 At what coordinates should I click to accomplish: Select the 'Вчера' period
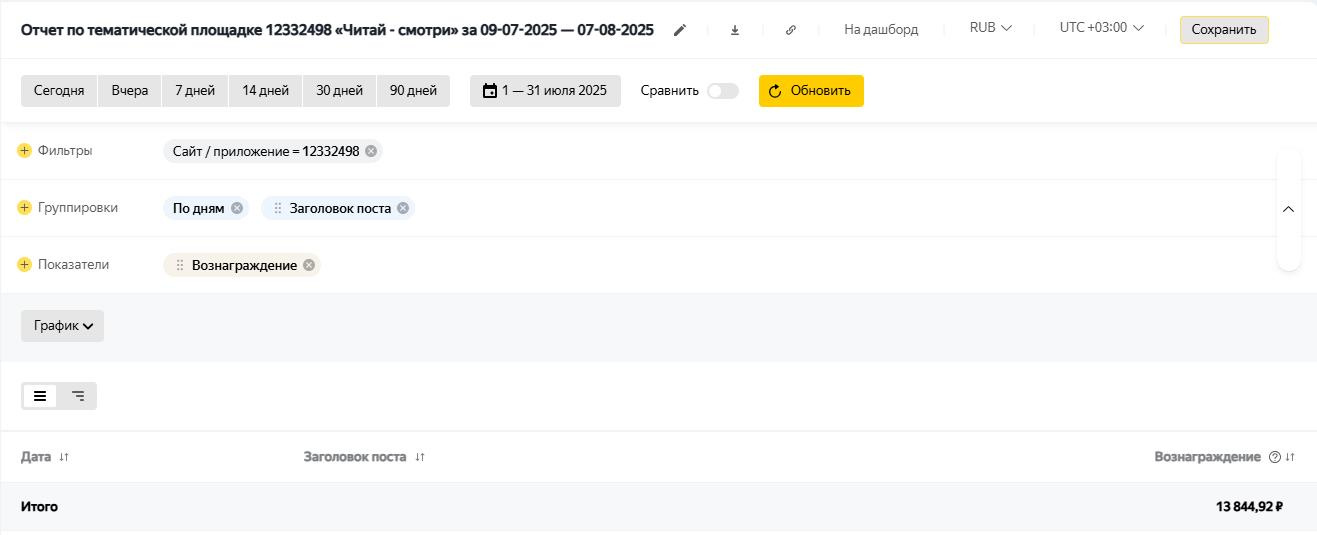pyautogui.click(x=130, y=91)
